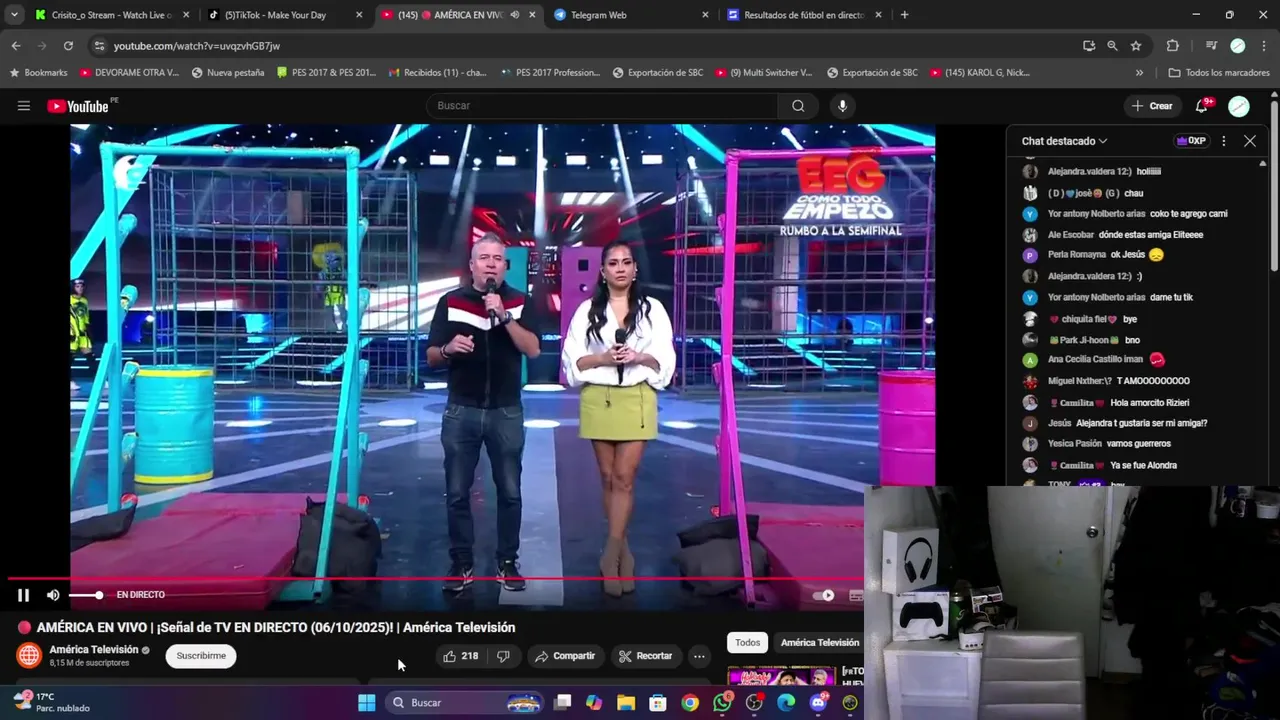Clip the video with Recortar
Viewport: 1280px width, 720px height.
tap(645, 656)
